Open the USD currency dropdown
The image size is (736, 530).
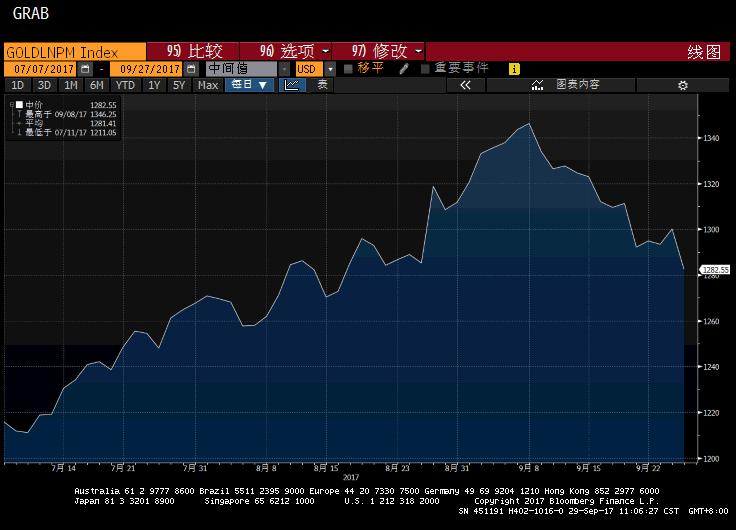tap(311, 69)
